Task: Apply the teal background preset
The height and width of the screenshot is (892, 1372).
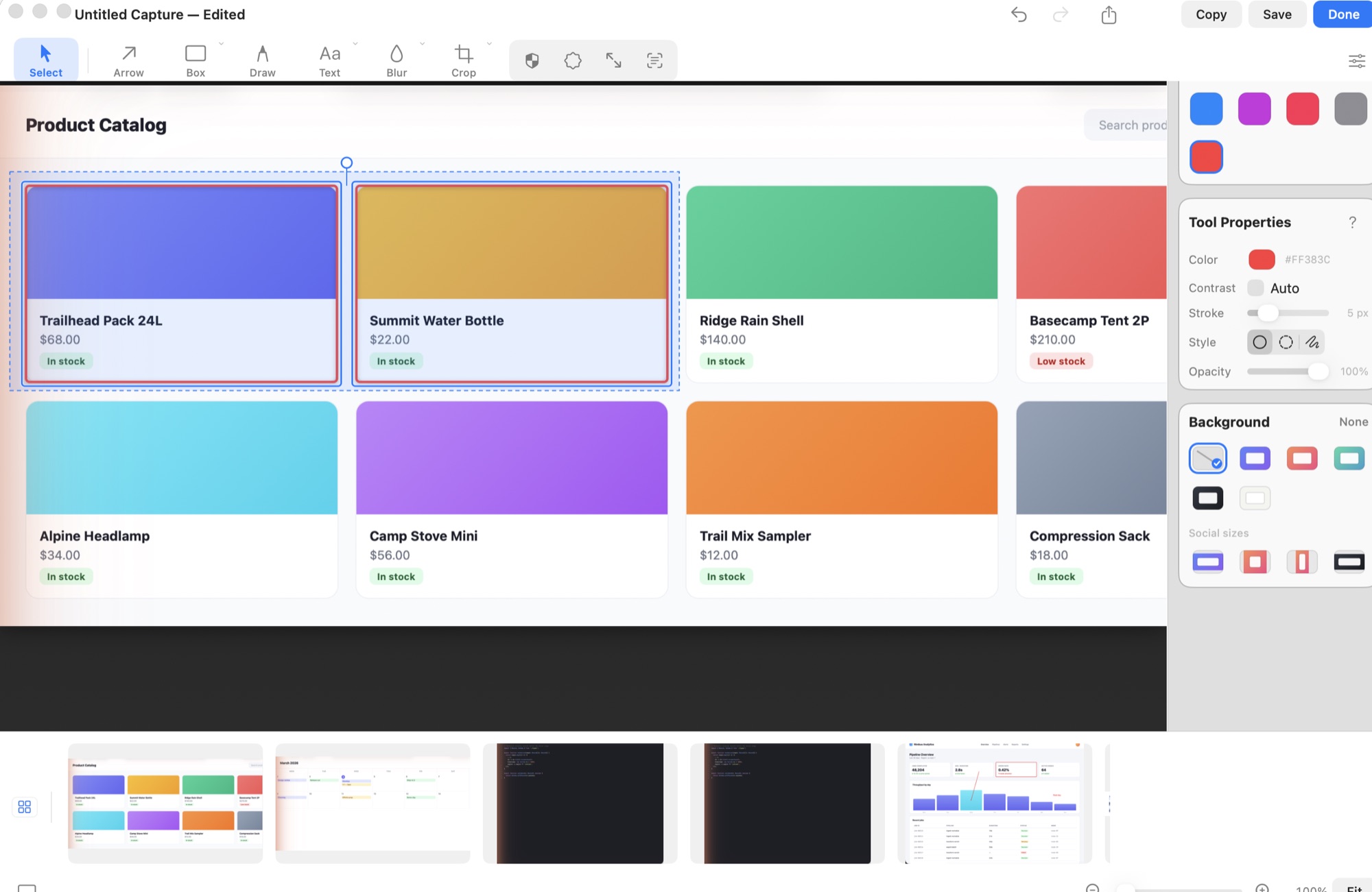Action: coord(1349,458)
